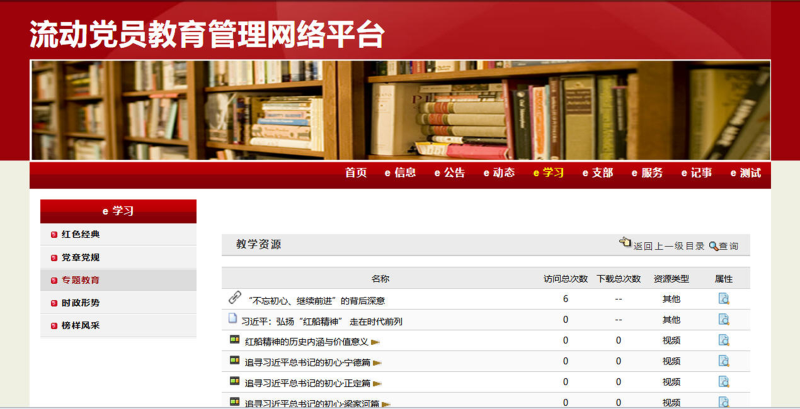
Task: Click video icon beside 红船精神的历史内涵与价值意义
Action: tap(235, 340)
